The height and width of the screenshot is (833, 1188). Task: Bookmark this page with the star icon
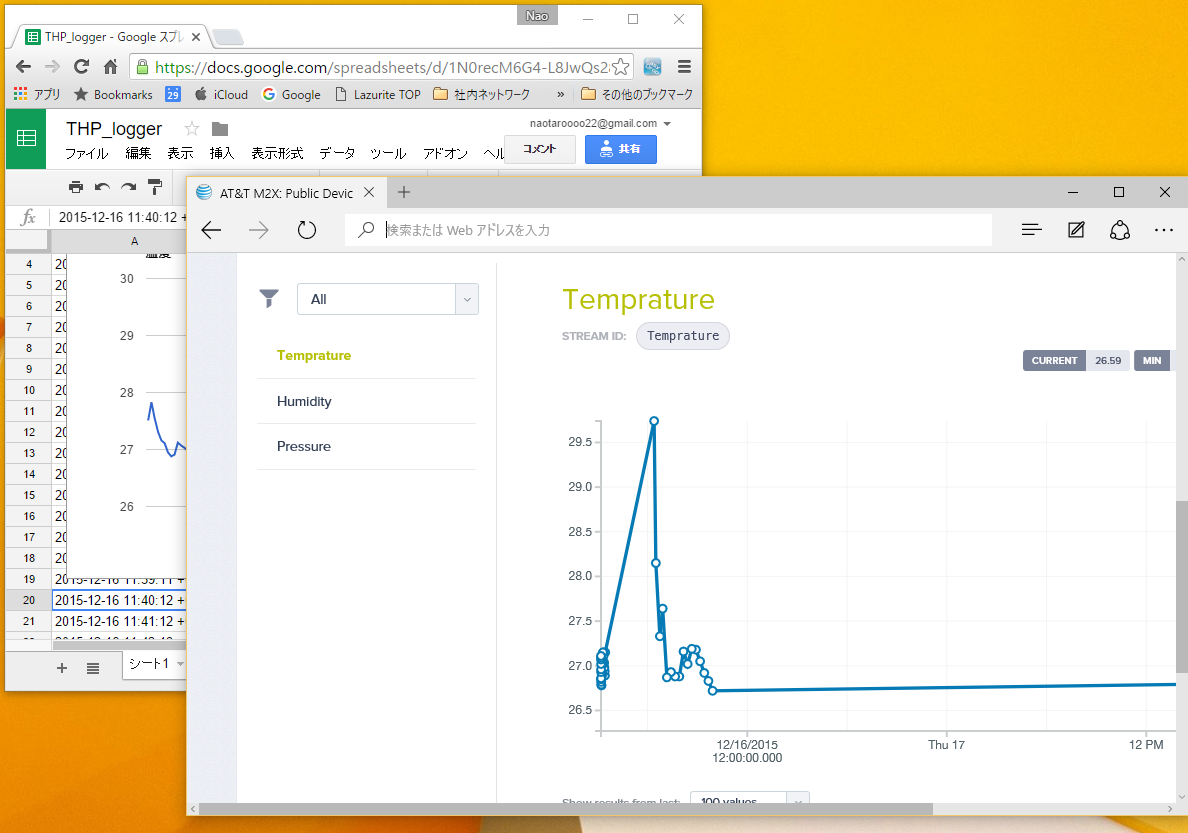tap(621, 67)
